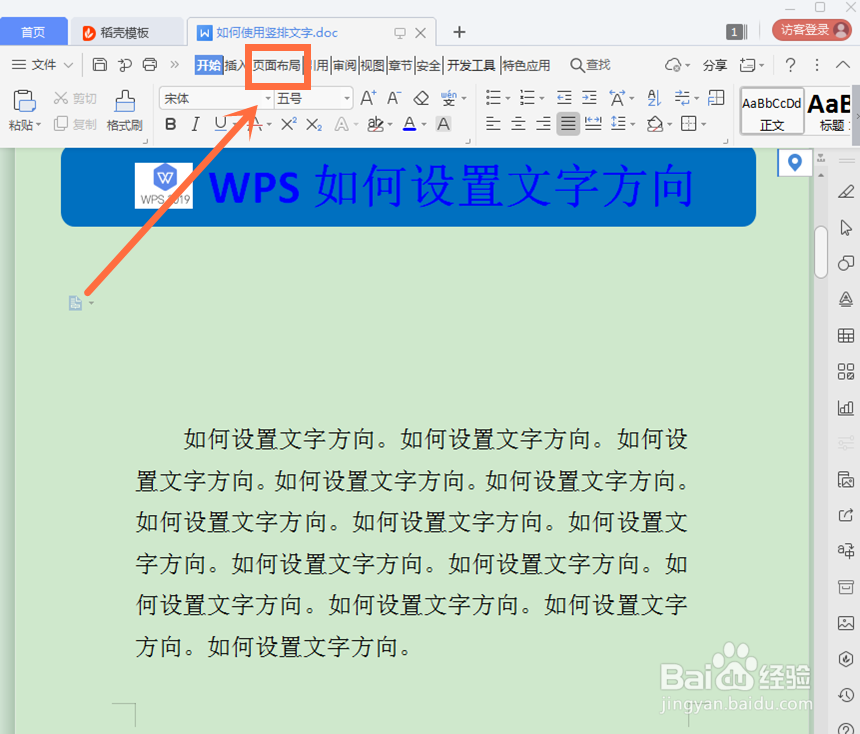Click the help question mark in title toolbar
The image size is (860, 734).
(790, 65)
